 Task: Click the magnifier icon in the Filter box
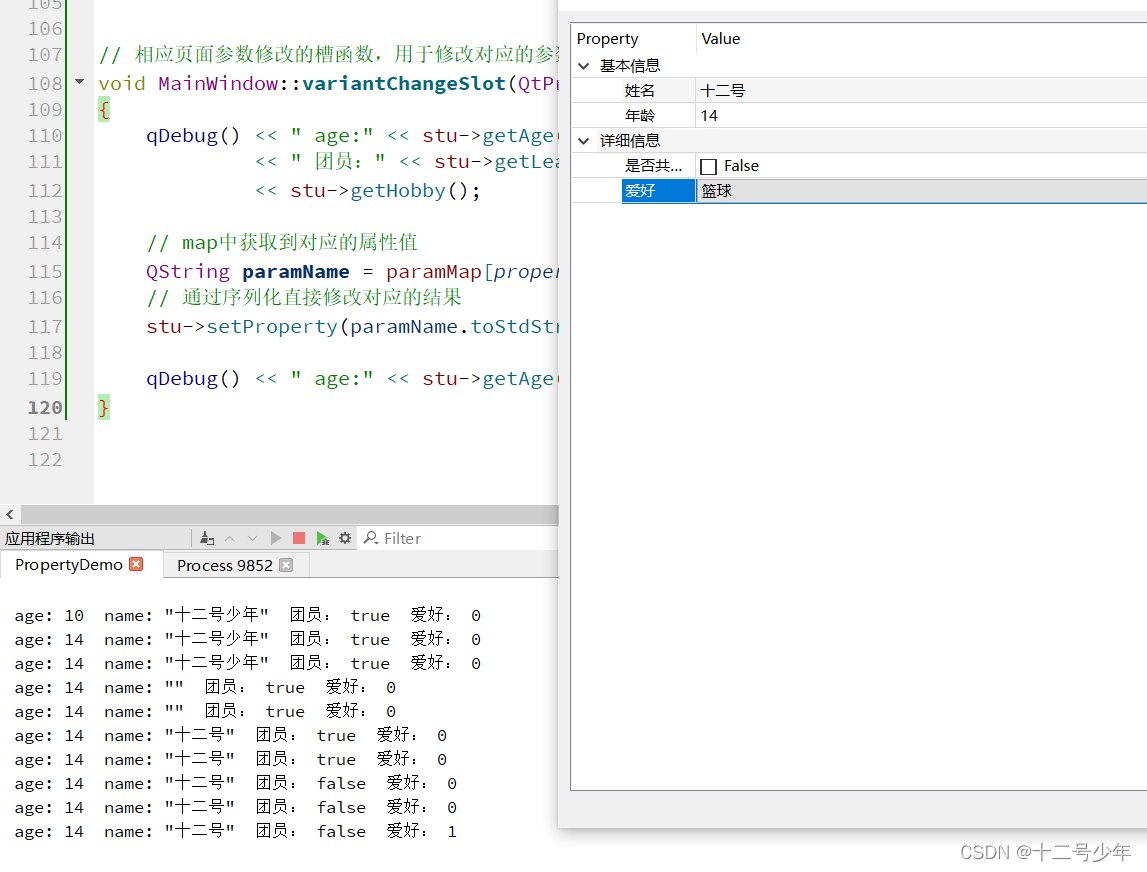click(x=370, y=538)
